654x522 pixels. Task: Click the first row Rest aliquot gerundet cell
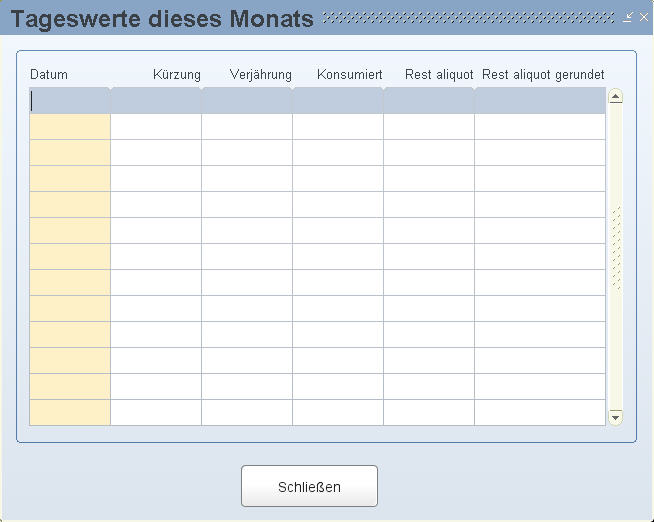540,101
